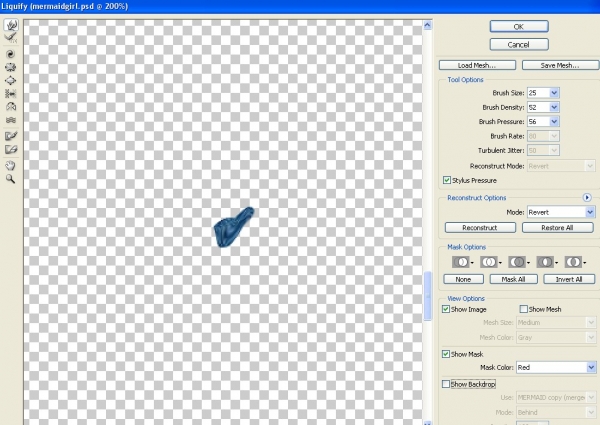Click the blue fin shape in preview

click(x=232, y=228)
